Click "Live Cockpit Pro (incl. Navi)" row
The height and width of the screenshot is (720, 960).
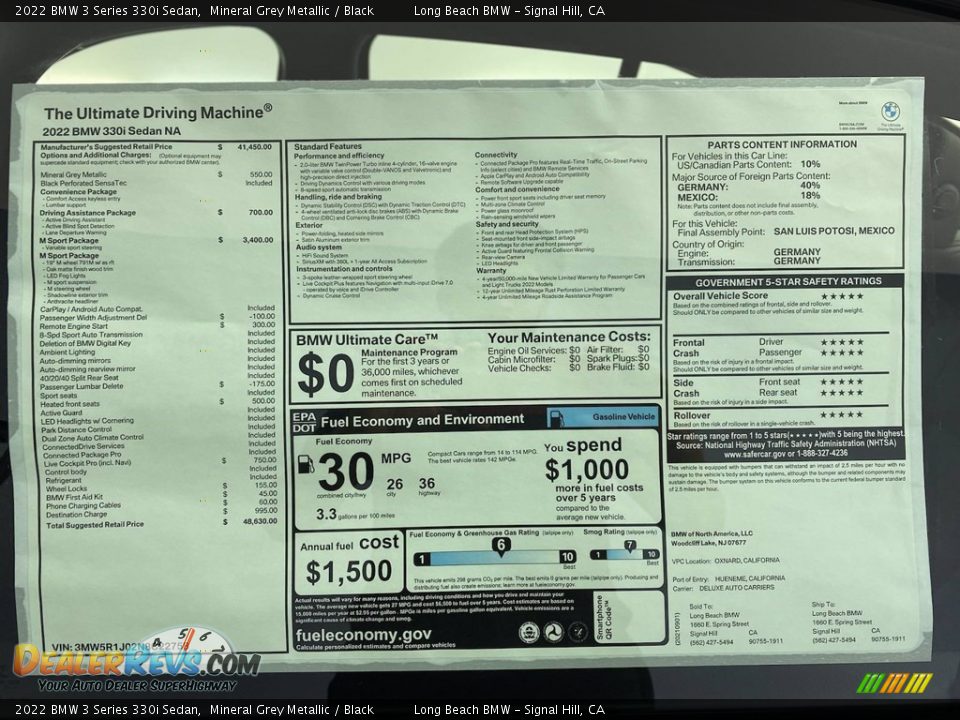[x=160, y=463]
